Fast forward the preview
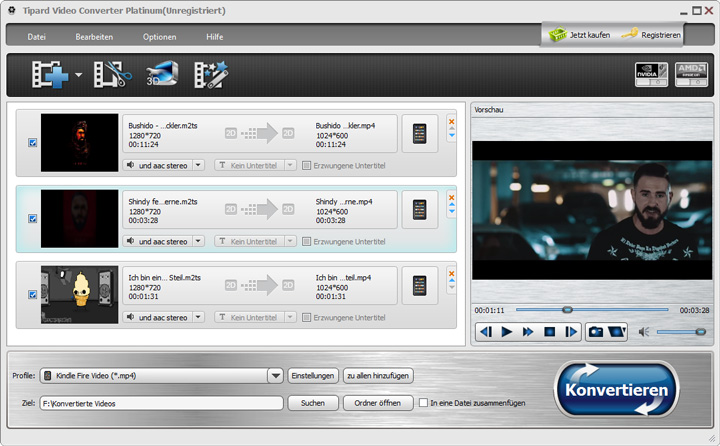Screen dimensions: 720x446 click(x=528, y=332)
